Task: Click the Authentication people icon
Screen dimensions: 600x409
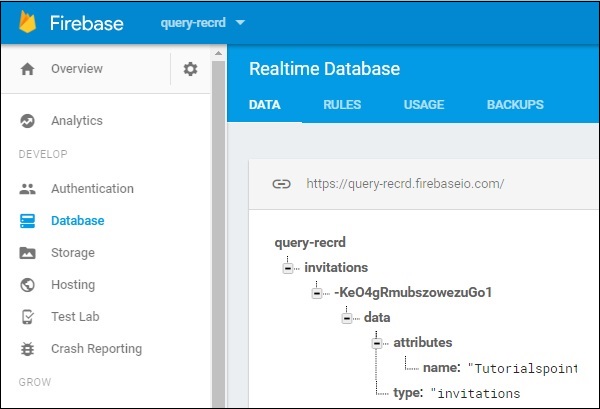Action: click(28, 189)
